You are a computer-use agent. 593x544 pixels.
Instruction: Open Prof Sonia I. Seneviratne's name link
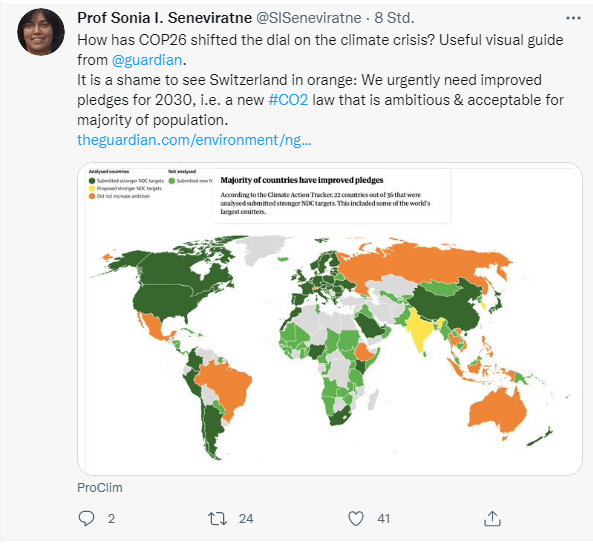click(165, 18)
